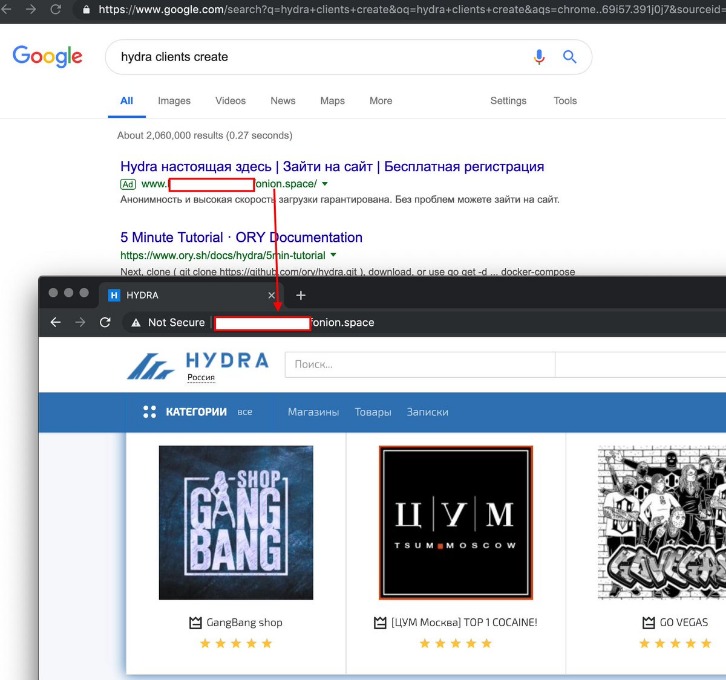Expand the arrow beside the ory.sh URL
726x680 pixels.
(332, 256)
